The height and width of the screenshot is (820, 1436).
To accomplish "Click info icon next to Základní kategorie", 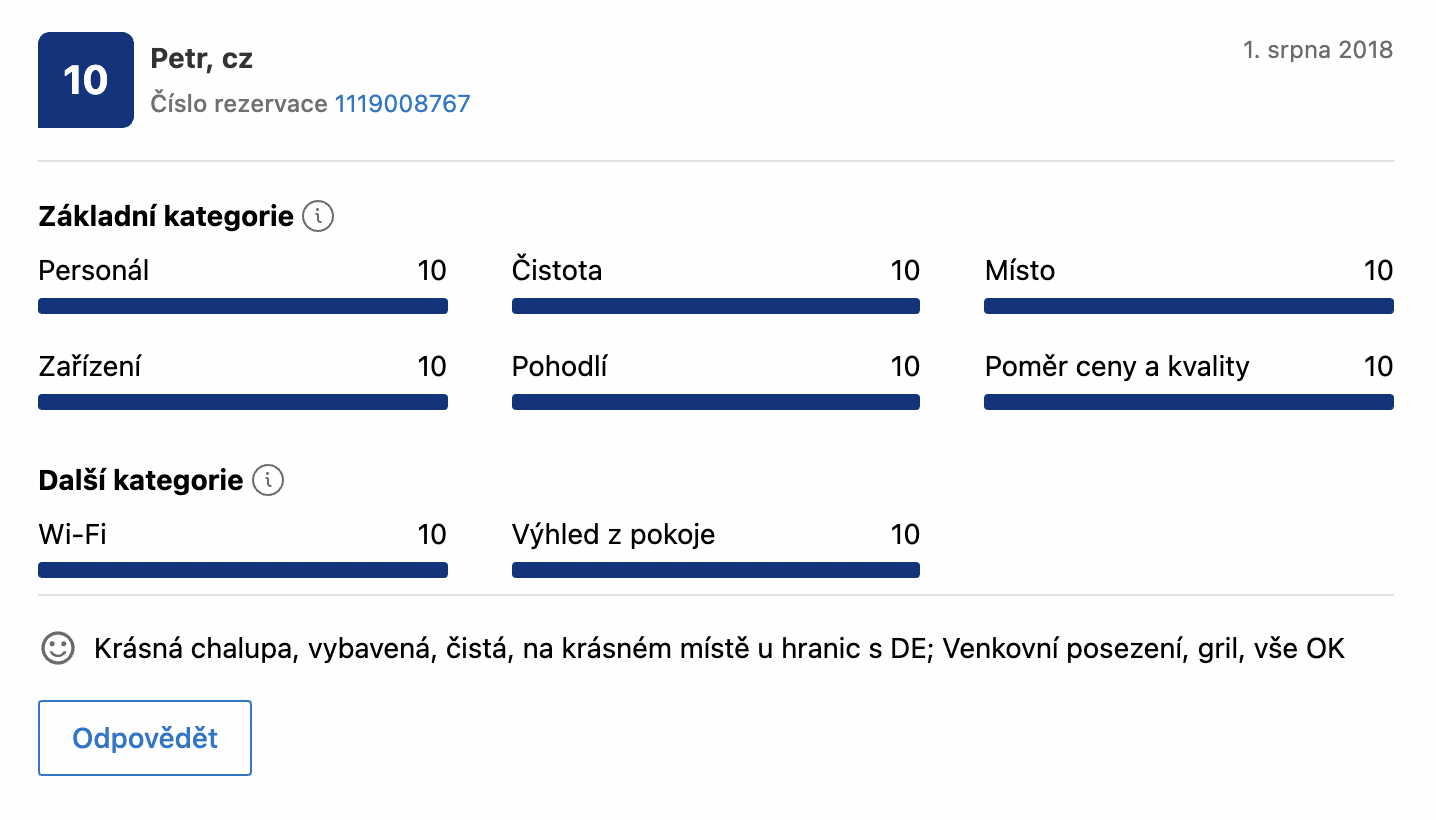I will click(318, 216).
